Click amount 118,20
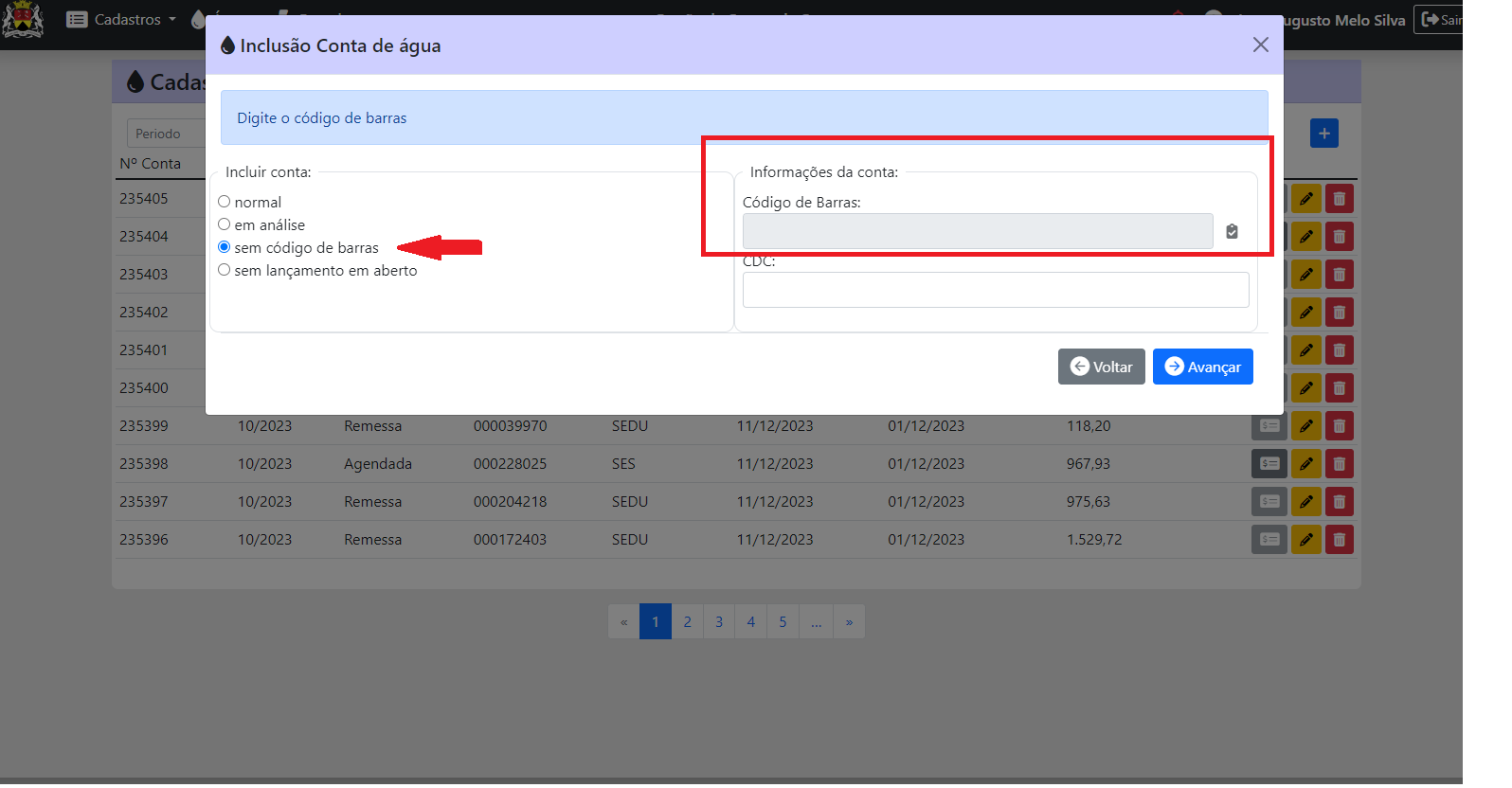Screen dimensions: 1512x788 click(1089, 426)
